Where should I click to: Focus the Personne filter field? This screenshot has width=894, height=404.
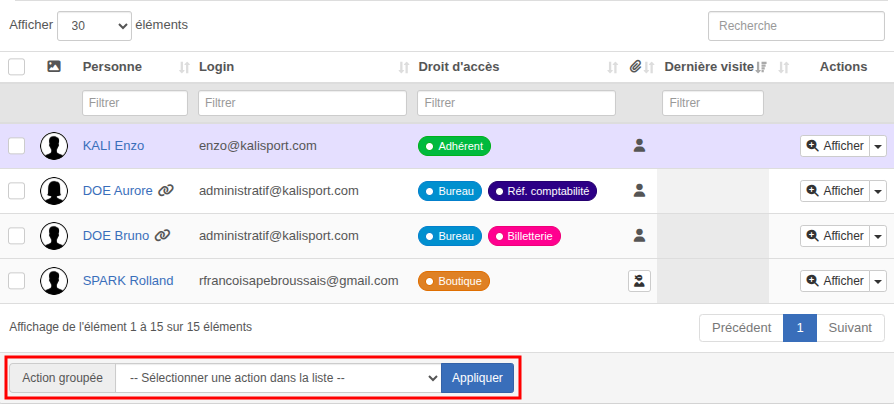click(135, 103)
